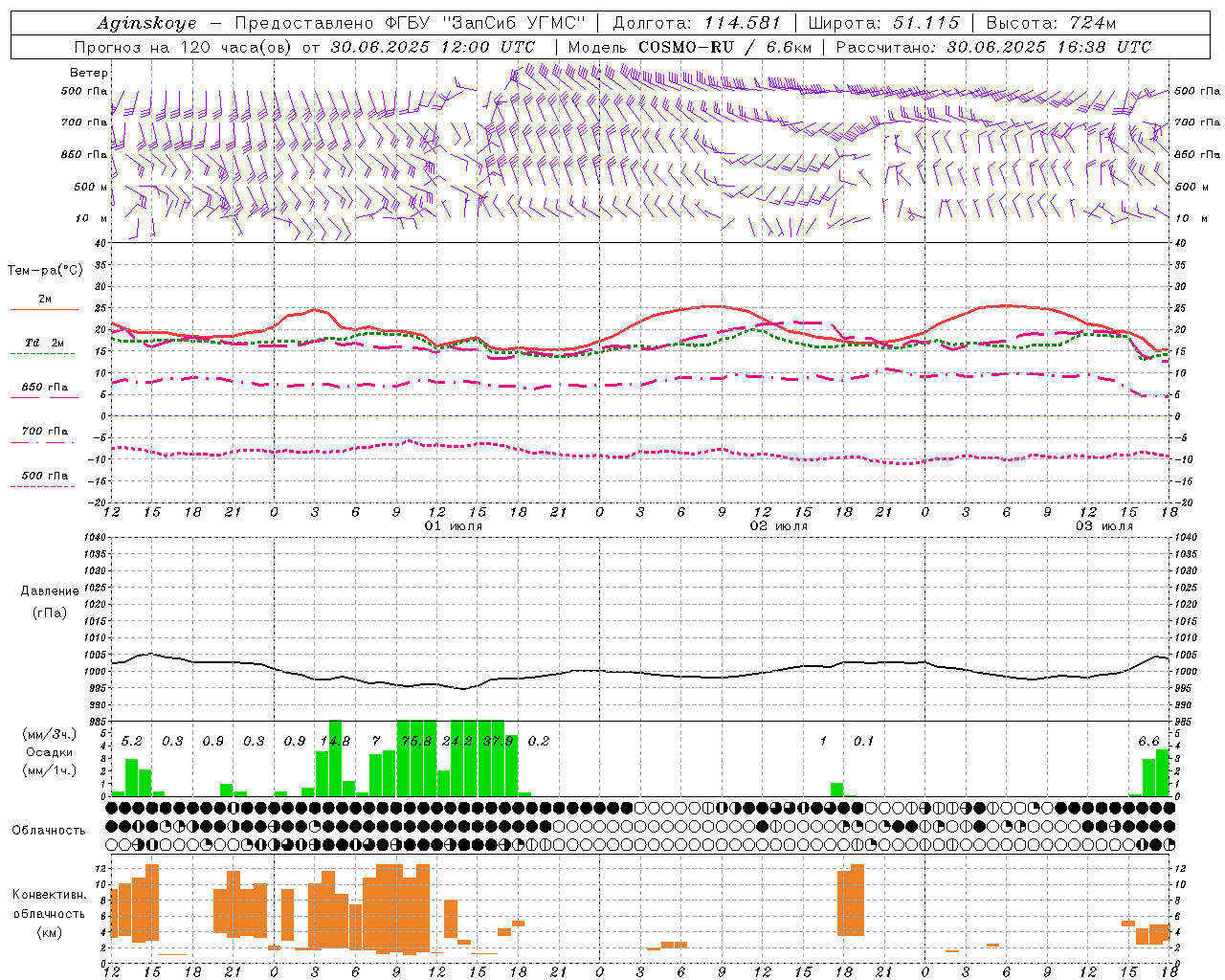
Task: Click the "Давление" pressure panel label
Action: [50, 591]
